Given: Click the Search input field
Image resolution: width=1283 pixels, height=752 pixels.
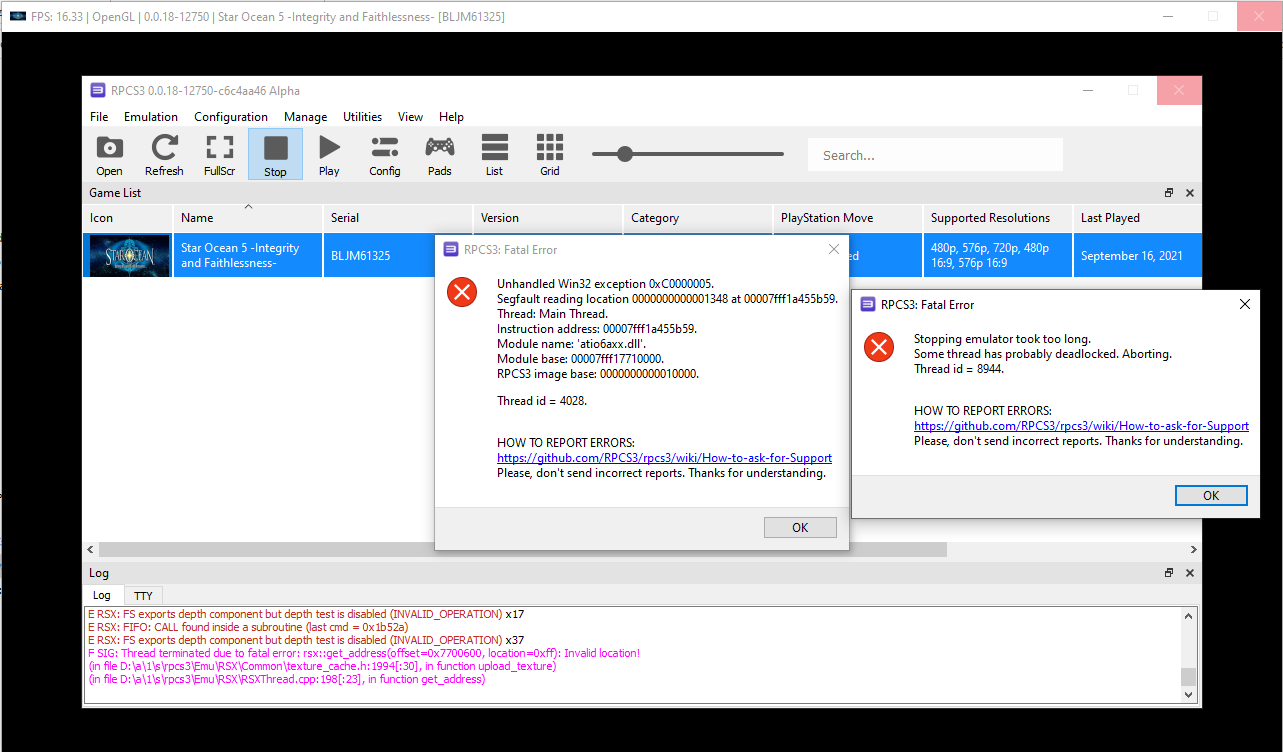Looking at the screenshot, I should point(935,155).
